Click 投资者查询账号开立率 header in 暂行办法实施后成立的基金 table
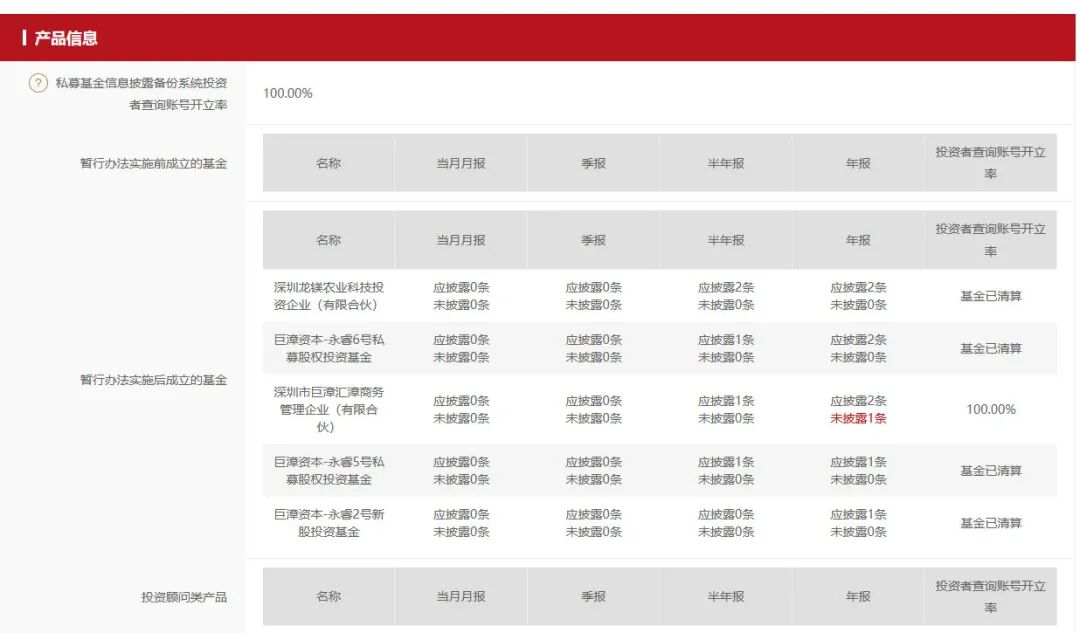The width and height of the screenshot is (1080, 633). point(990,240)
